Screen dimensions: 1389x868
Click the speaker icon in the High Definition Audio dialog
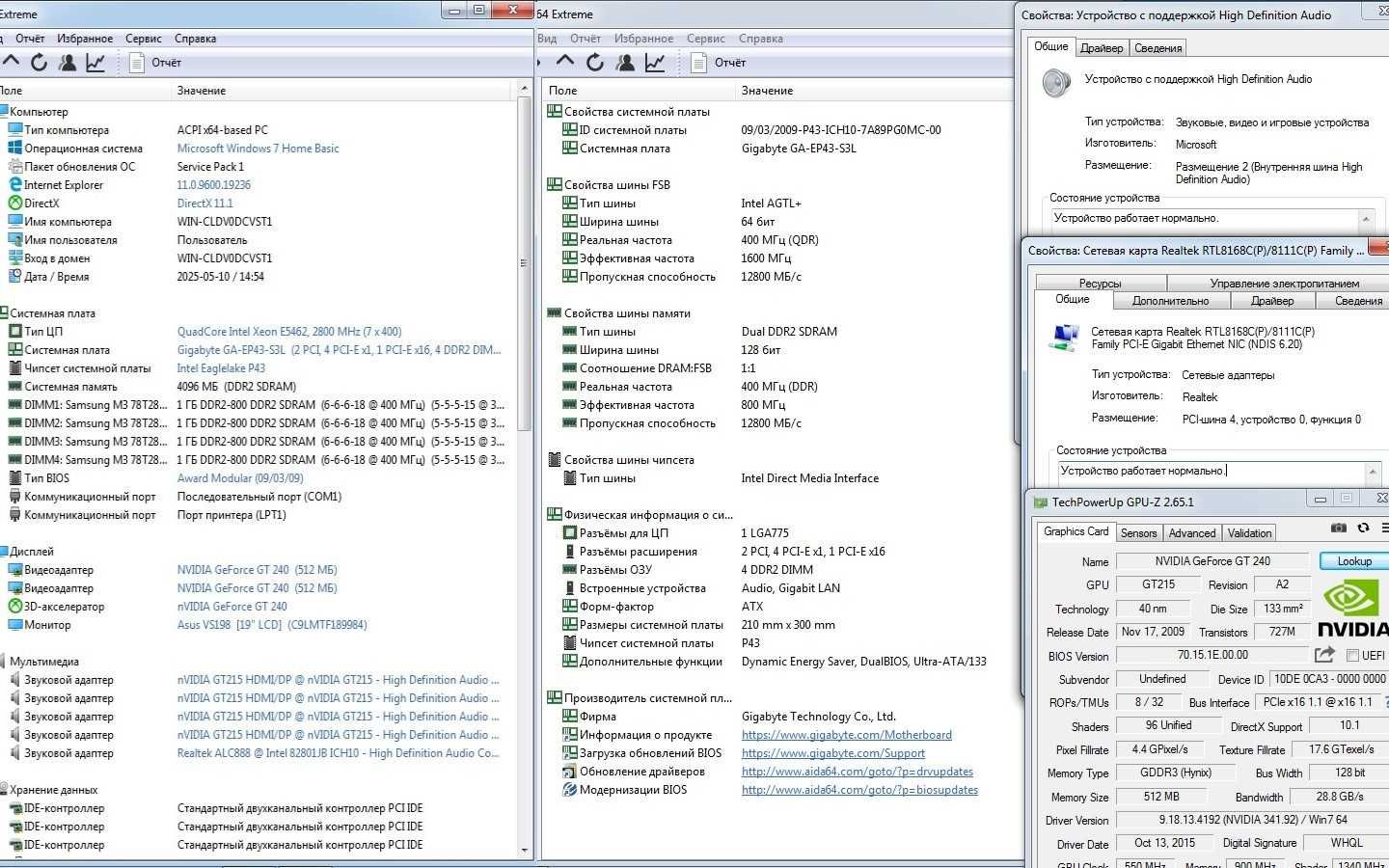point(1057,82)
